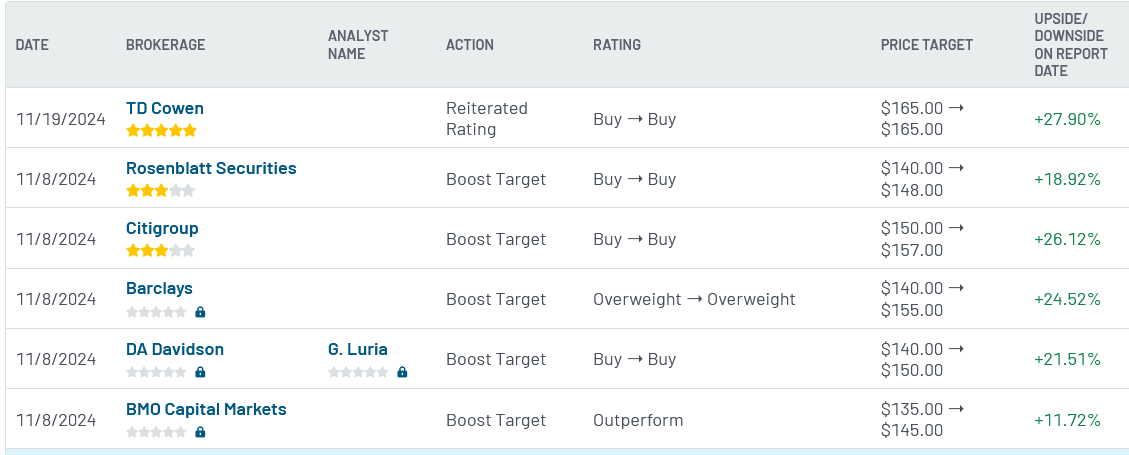The width and height of the screenshot is (1129, 455).
Task: Click the ACTION column header
Action: pyautogui.click(x=470, y=45)
